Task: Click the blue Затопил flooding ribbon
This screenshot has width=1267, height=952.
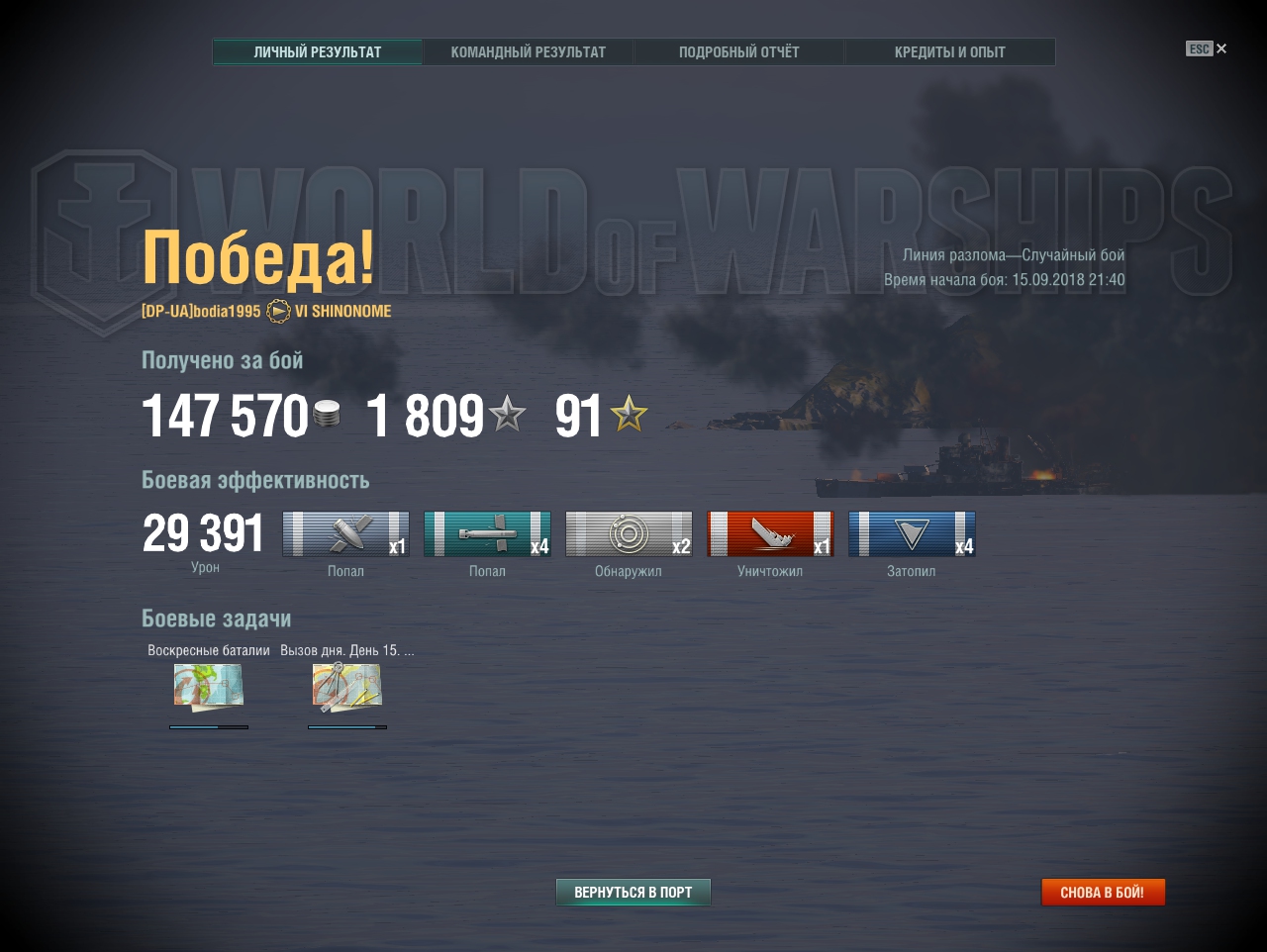Action: pos(912,534)
